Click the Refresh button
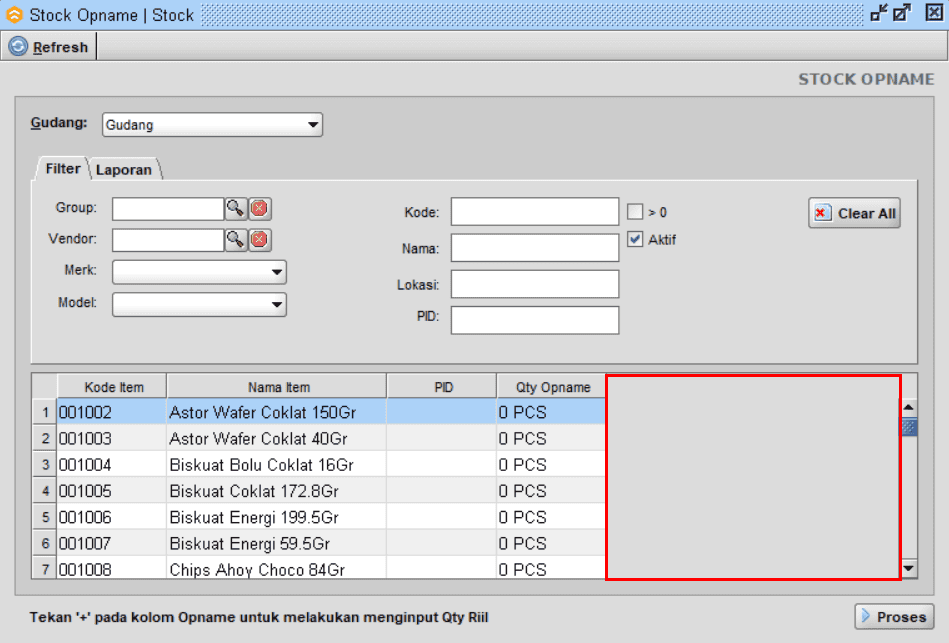Screen dimensions: 949x643 (x=48, y=46)
